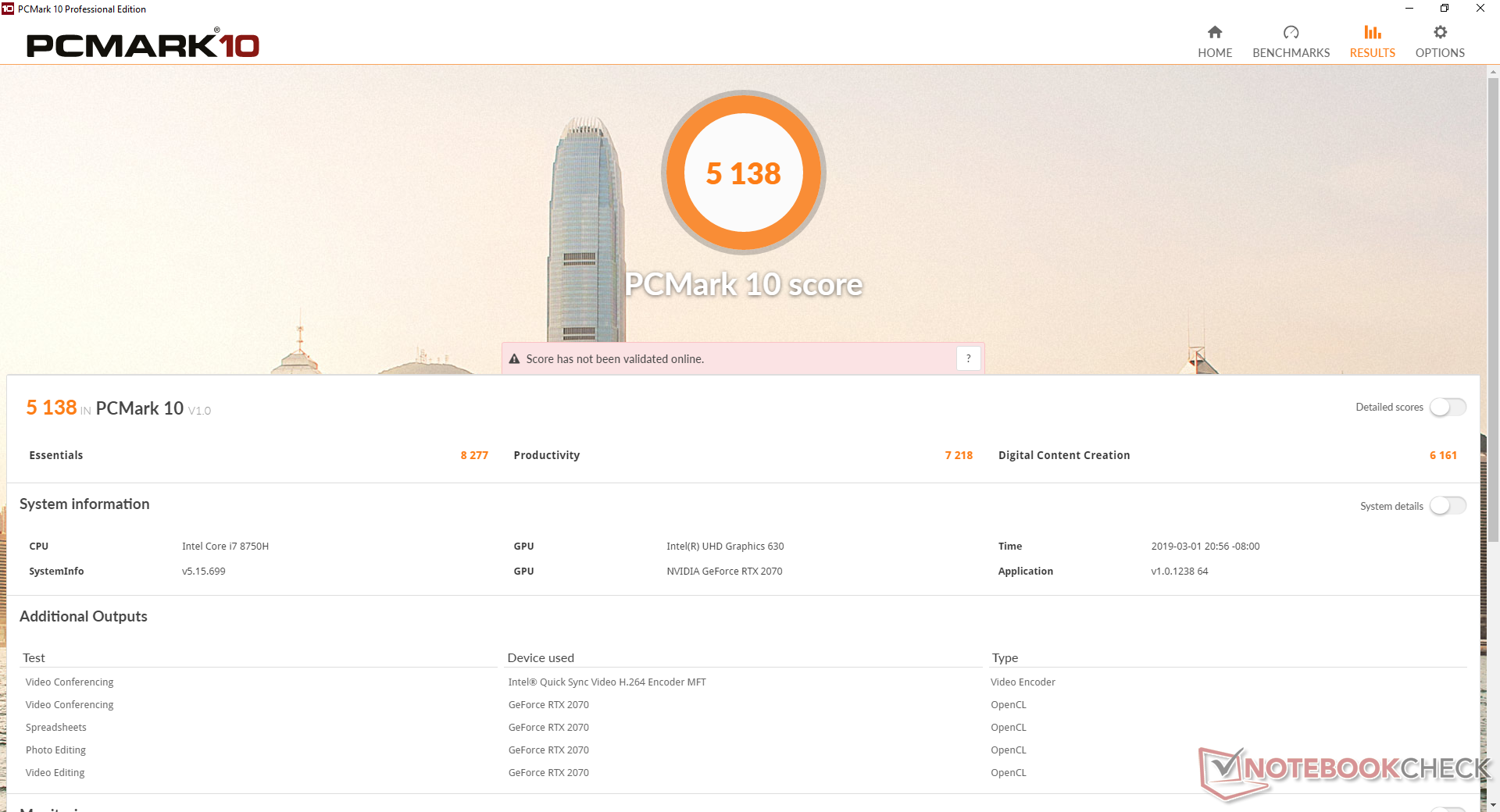Click the title bar app icon
The image size is (1500, 812).
click(x=8, y=9)
